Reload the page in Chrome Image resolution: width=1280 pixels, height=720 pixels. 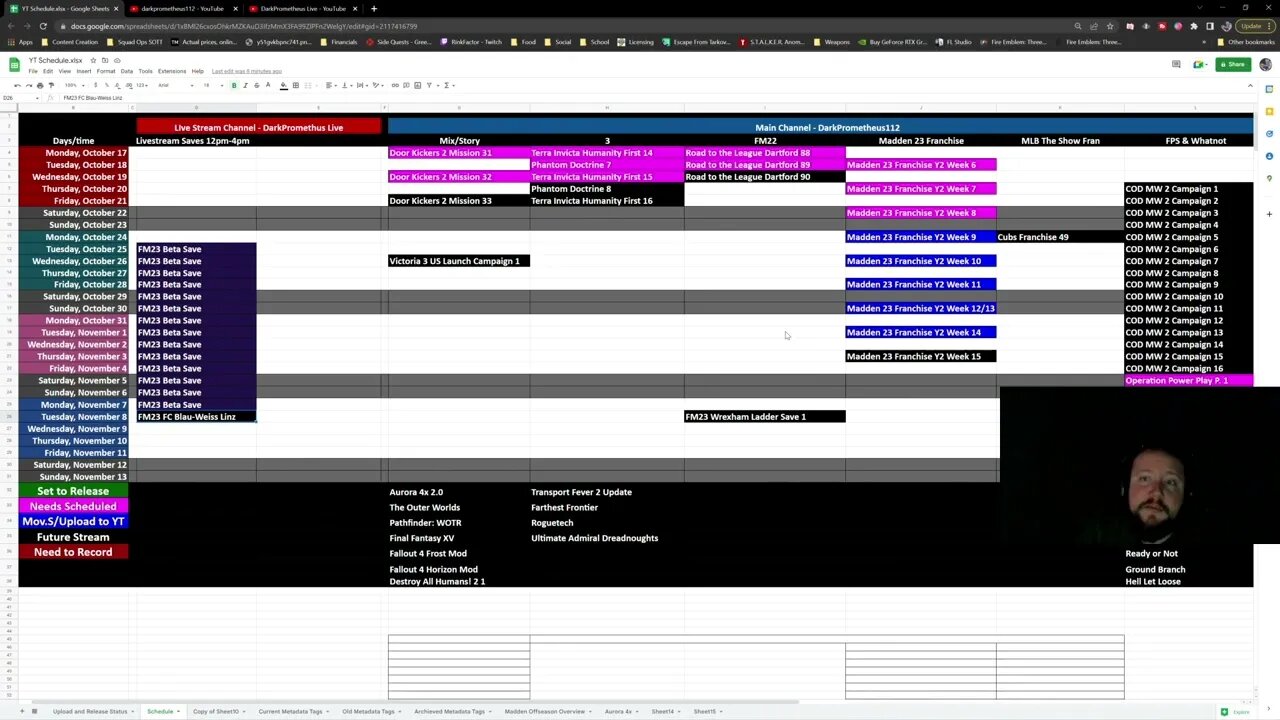coord(43,26)
